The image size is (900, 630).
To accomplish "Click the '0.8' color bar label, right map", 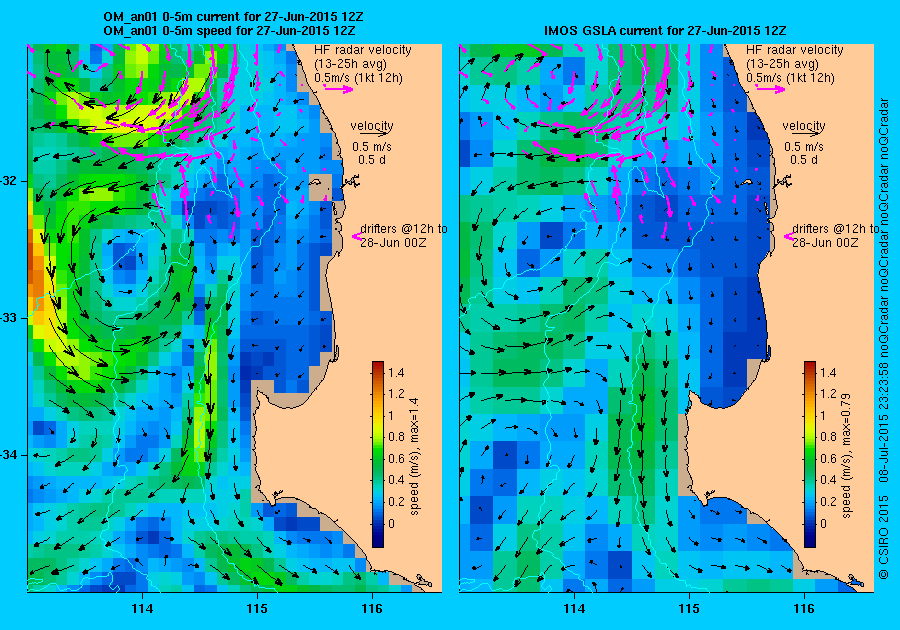I will click(828, 437).
